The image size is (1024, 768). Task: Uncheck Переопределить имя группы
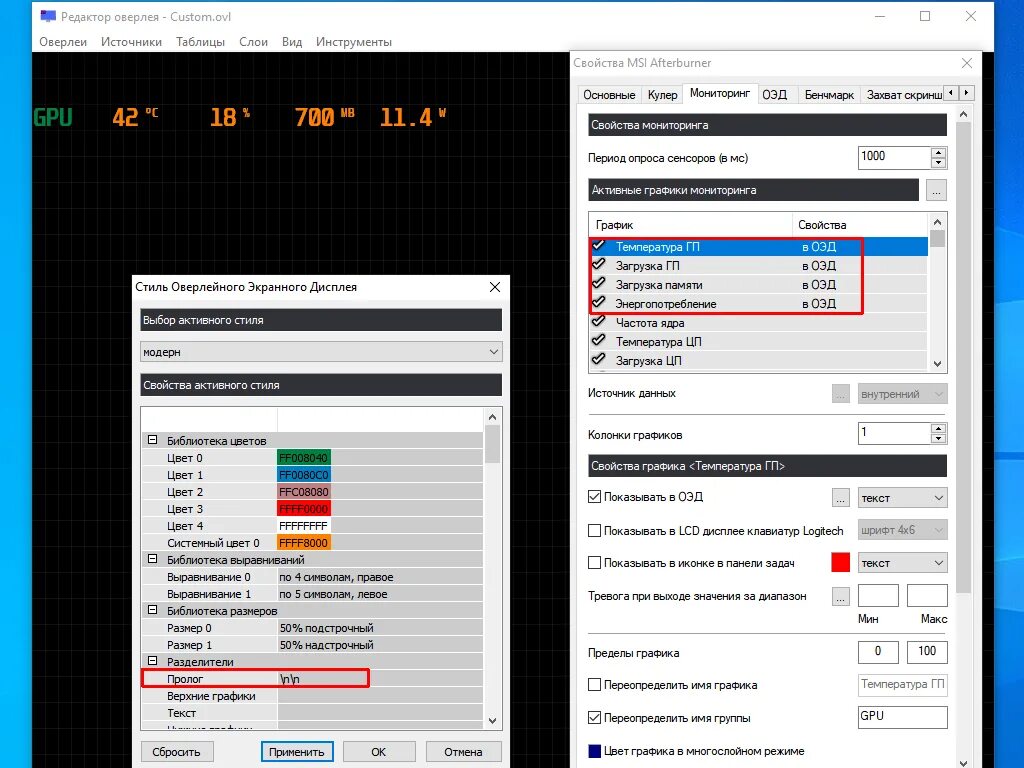tap(594, 718)
